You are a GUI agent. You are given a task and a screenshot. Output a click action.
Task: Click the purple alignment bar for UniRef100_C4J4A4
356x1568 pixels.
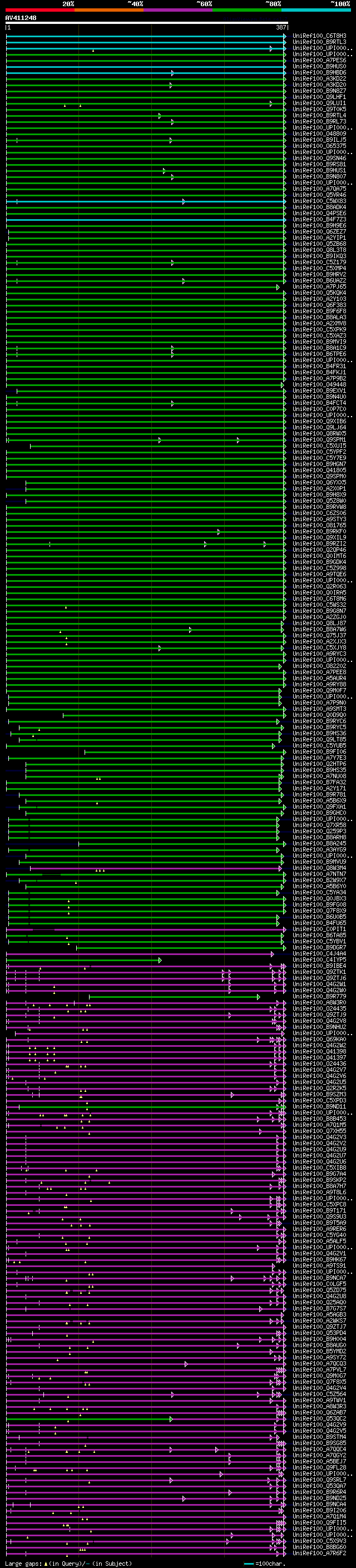pyautogui.click(x=140, y=954)
